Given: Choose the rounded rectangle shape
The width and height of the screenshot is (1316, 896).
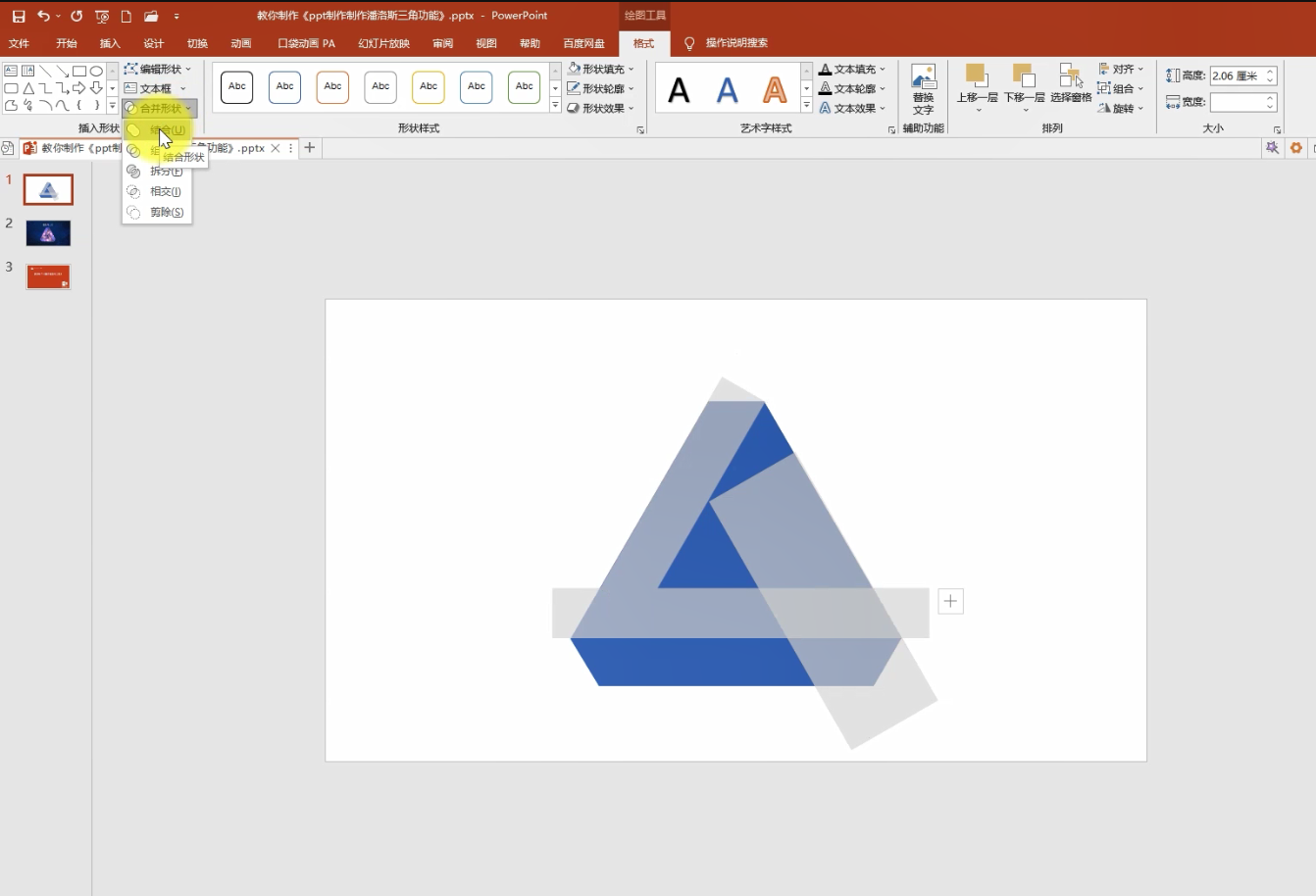Looking at the screenshot, I should pyautogui.click(x=11, y=88).
